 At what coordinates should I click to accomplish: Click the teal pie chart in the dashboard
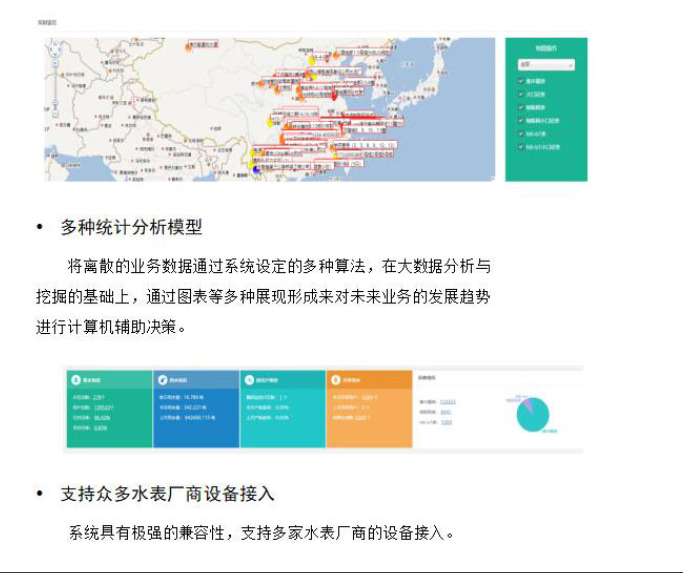pyautogui.click(x=533, y=415)
